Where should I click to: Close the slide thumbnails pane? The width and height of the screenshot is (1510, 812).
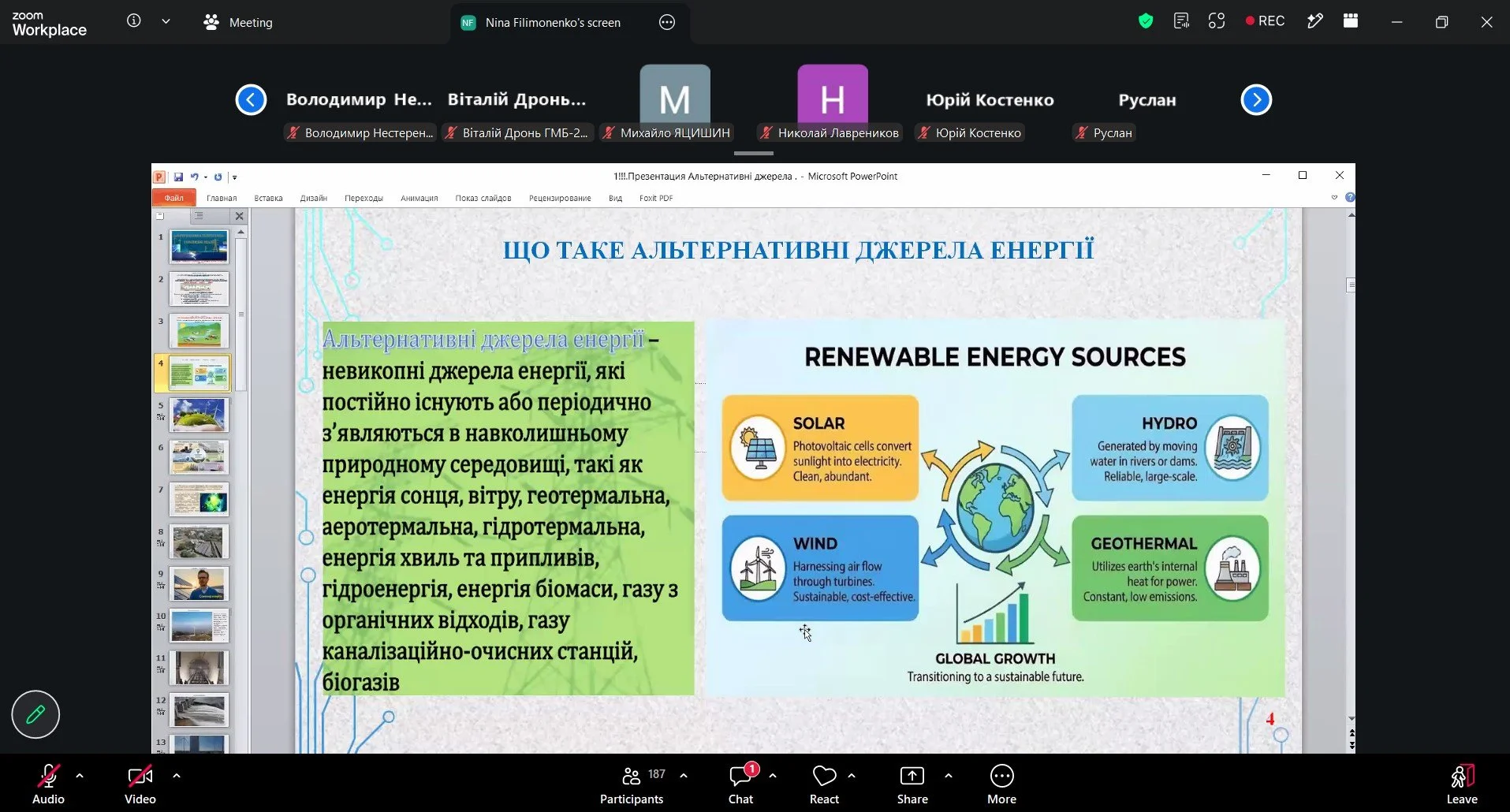(240, 216)
